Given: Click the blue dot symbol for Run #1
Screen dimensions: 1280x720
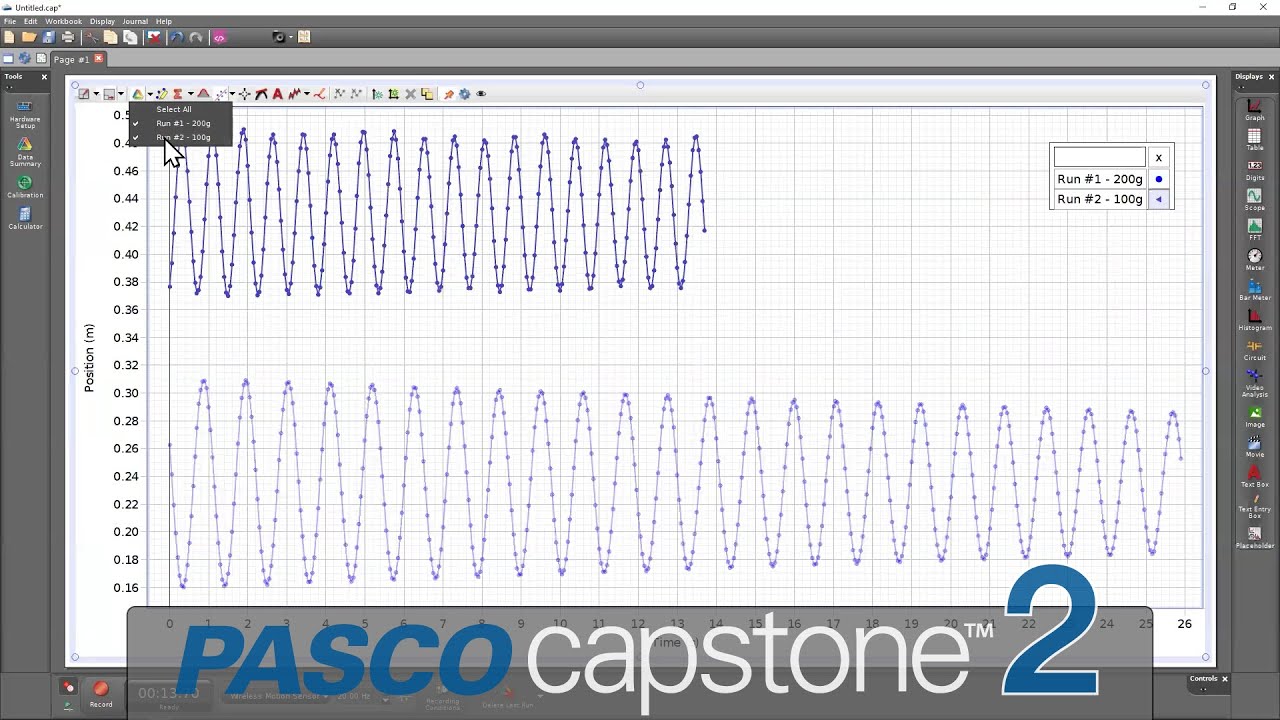Looking at the screenshot, I should coord(1159,179).
